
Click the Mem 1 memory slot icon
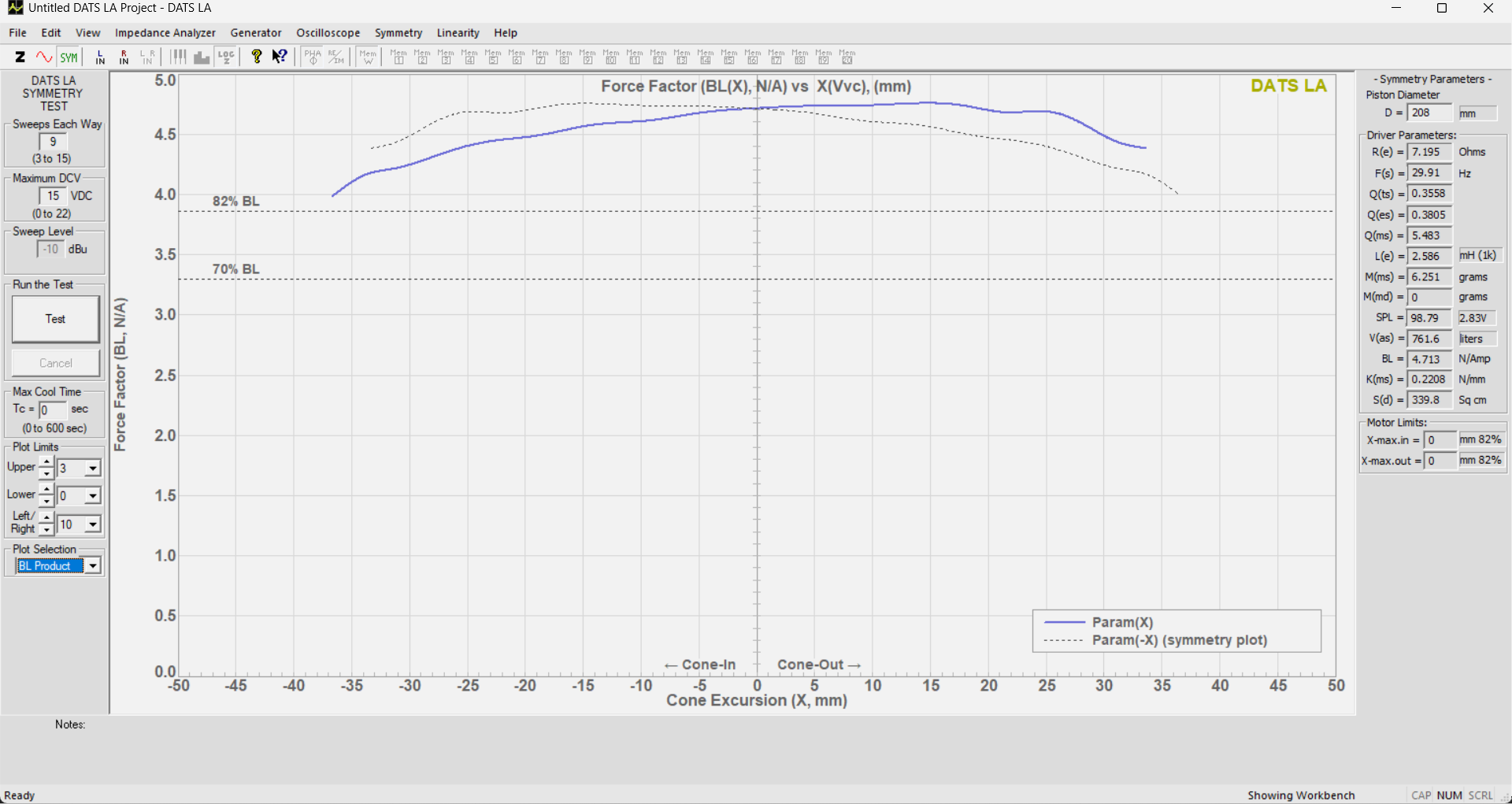point(398,57)
